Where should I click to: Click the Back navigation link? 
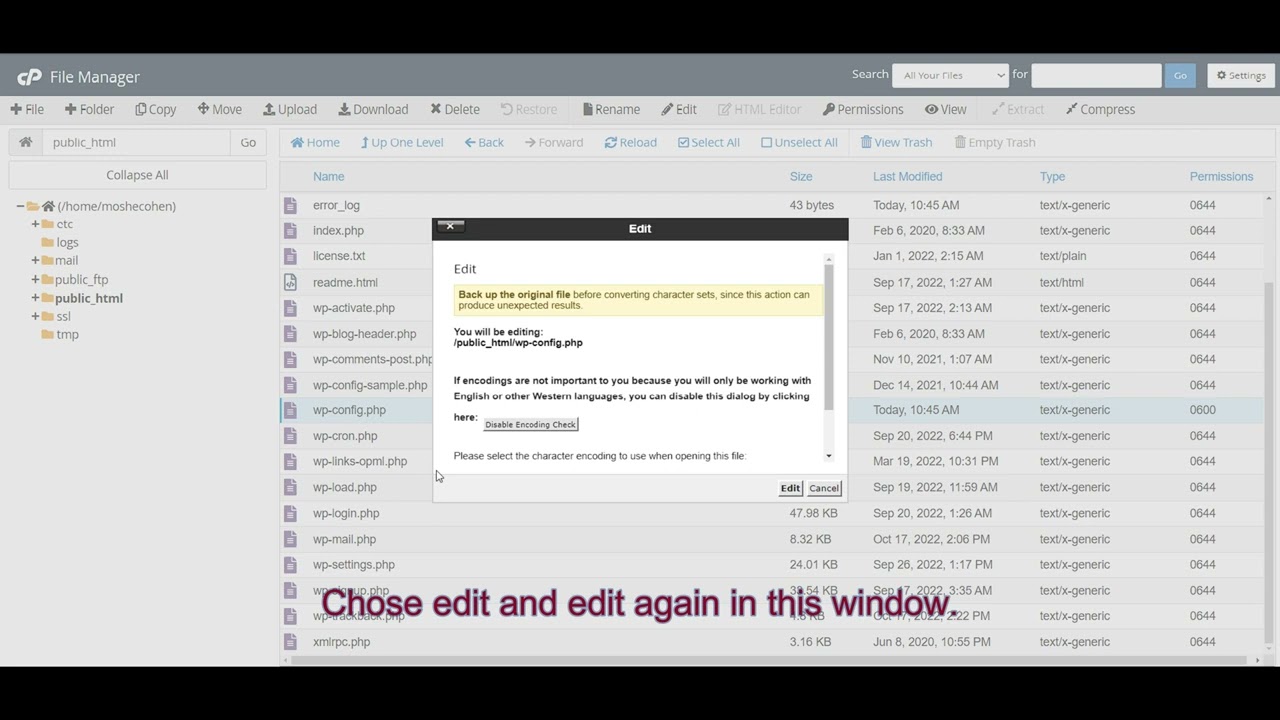pos(484,142)
